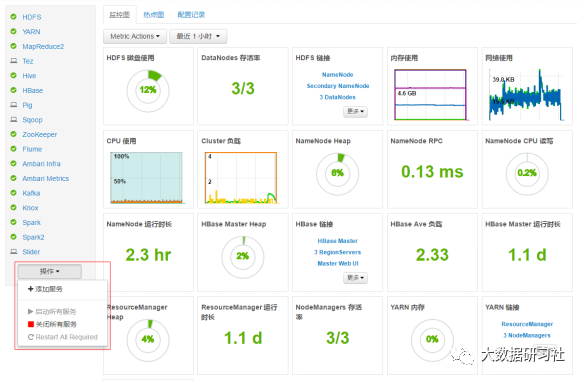Click the plus icon for add service
This screenshot has width=583, height=381.
pos(30,289)
